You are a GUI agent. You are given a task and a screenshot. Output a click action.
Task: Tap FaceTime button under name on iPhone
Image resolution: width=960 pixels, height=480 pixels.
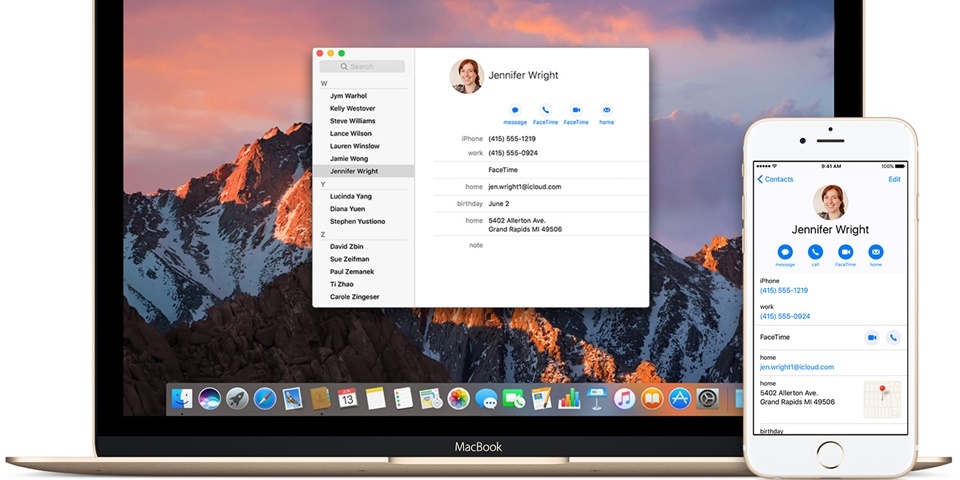click(x=846, y=252)
